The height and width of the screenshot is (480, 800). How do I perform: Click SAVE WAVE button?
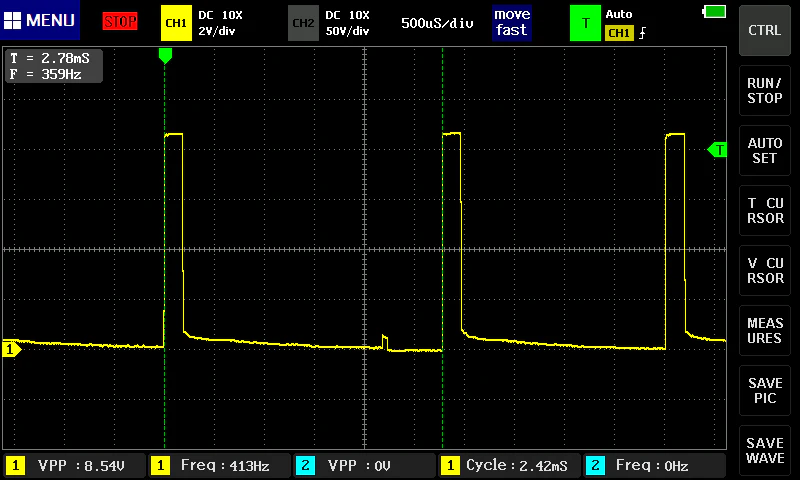click(764, 450)
